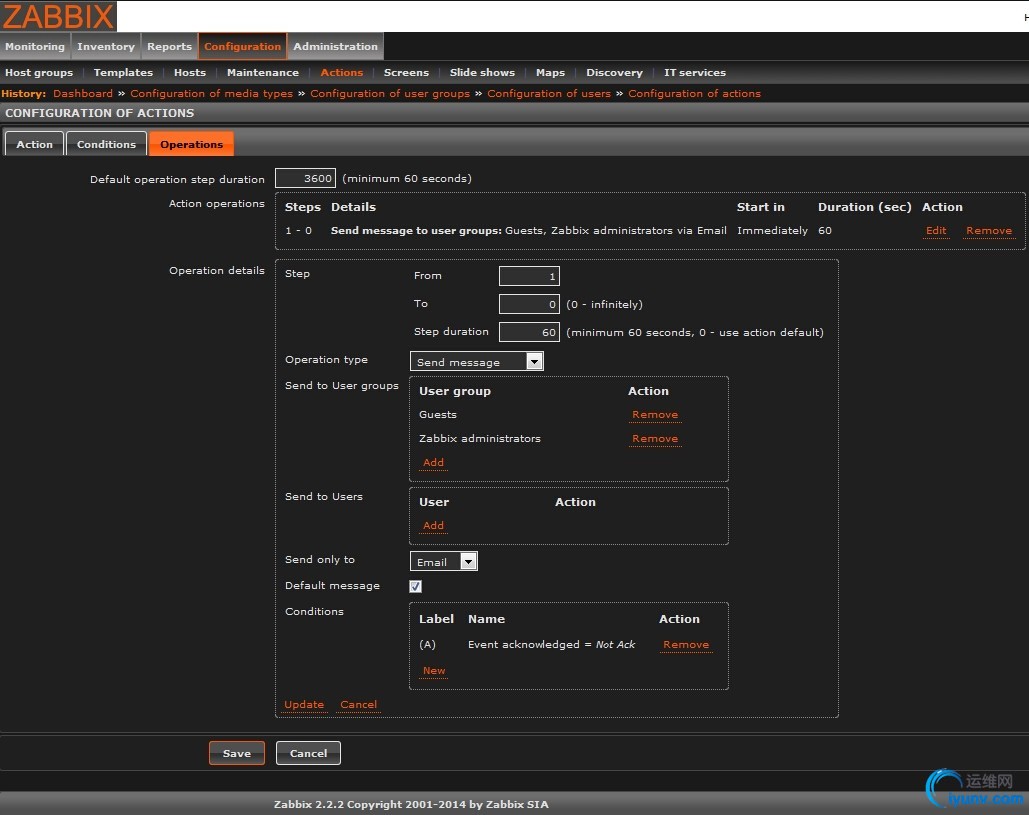Open the Operation type dropdown

pos(476,362)
